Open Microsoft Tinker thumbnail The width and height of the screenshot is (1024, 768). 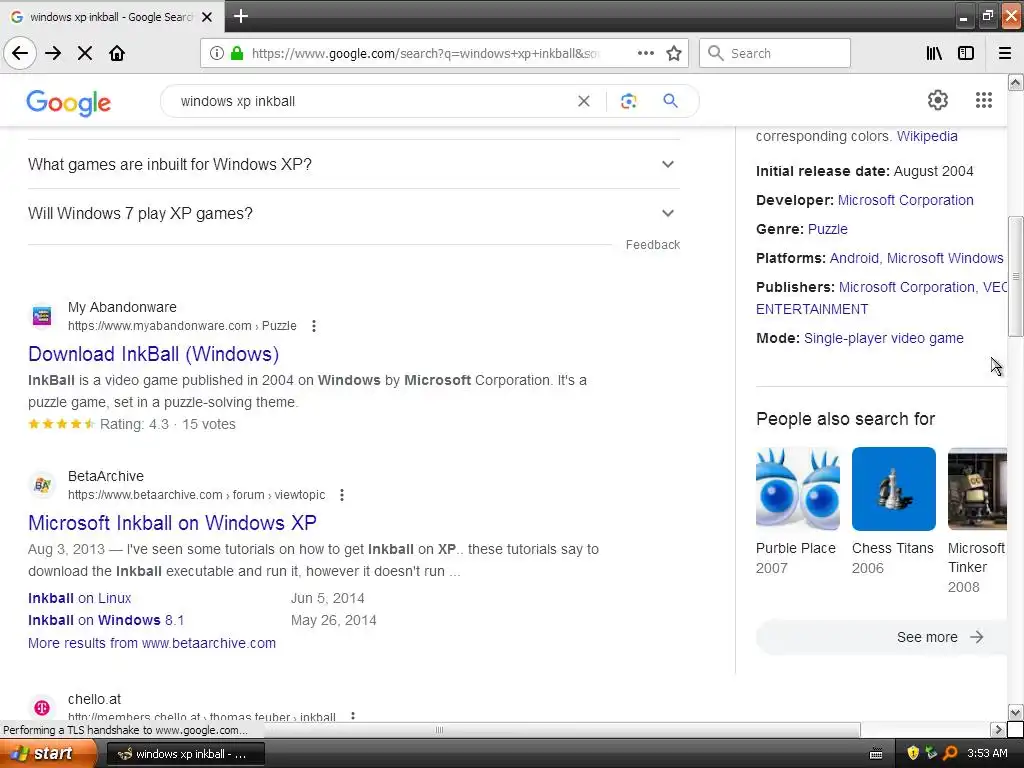click(x=977, y=488)
